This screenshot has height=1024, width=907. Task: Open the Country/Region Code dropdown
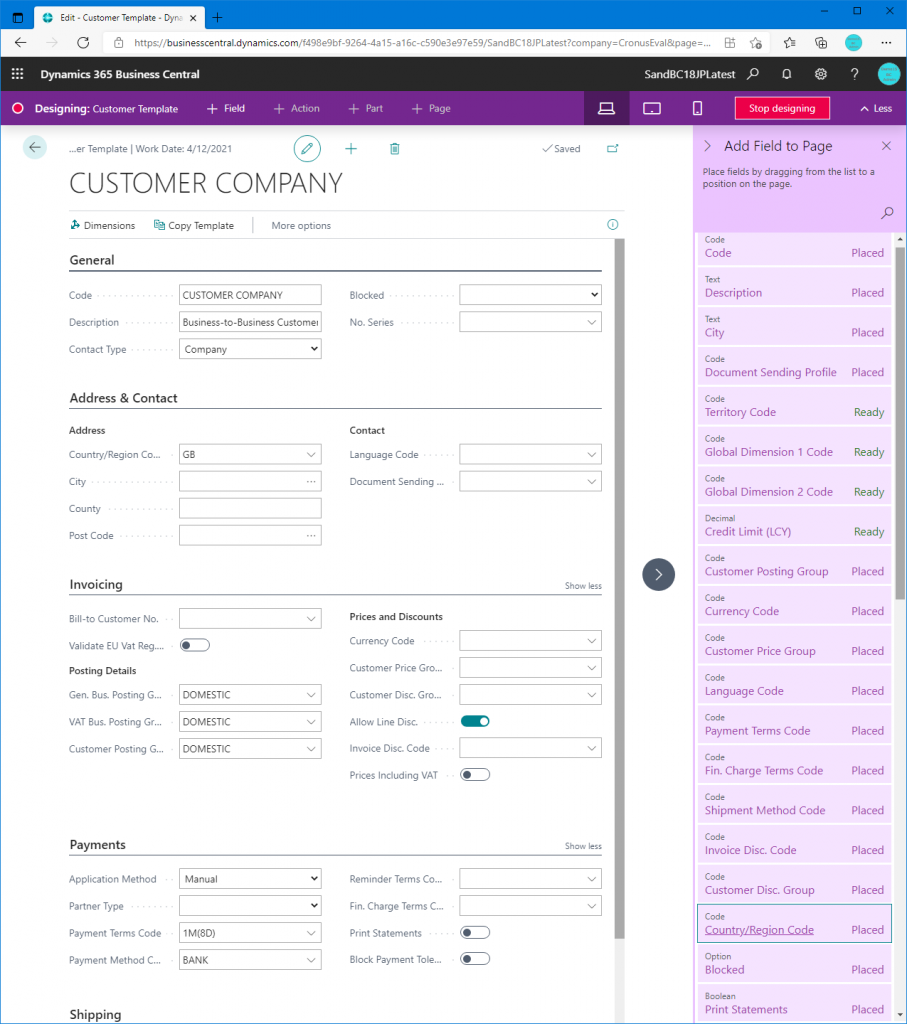pyautogui.click(x=311, y=455)
